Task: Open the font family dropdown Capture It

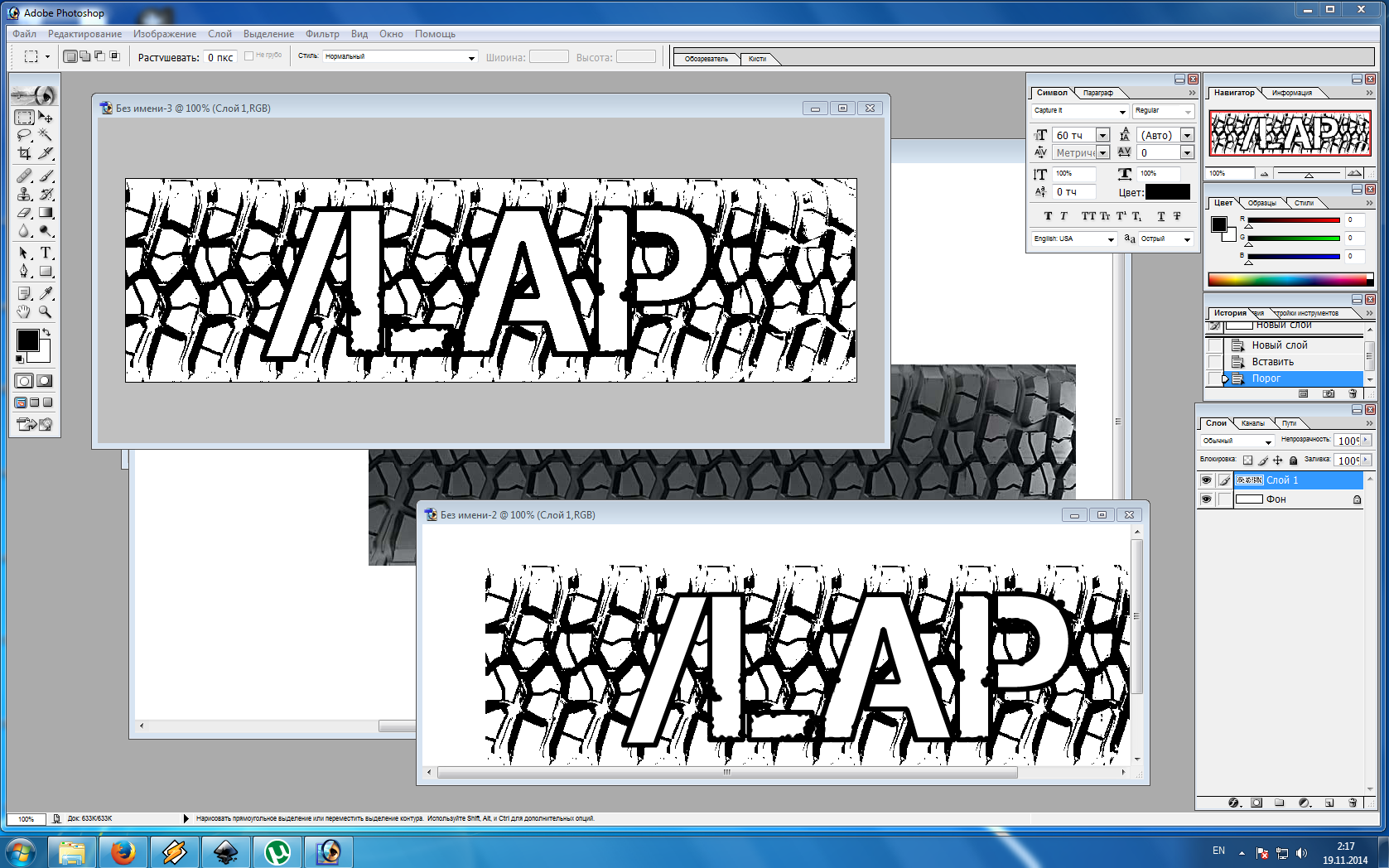Action: pos(1122,111)
